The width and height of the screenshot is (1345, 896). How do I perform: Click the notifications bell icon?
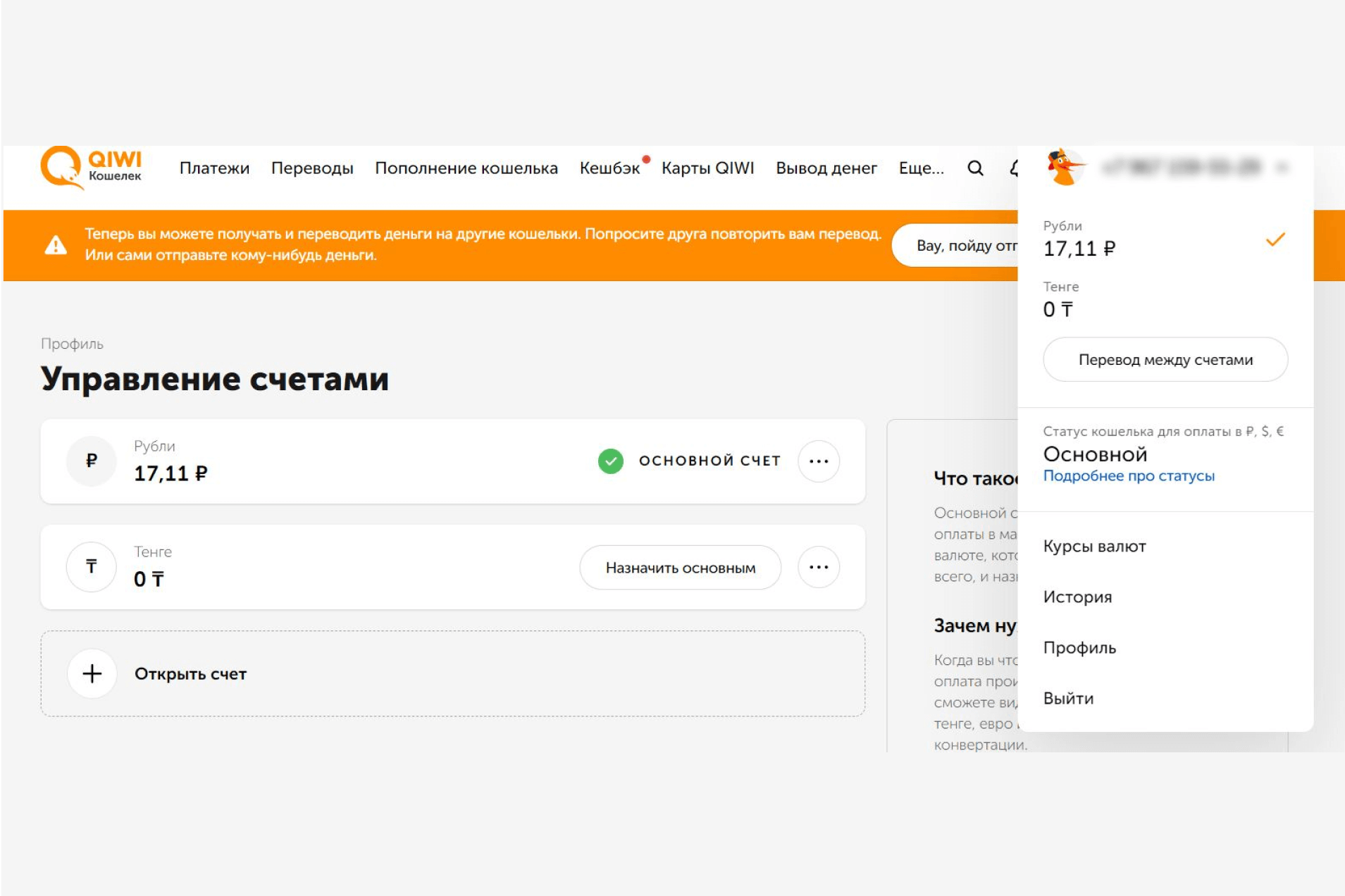(x=1013, y=168)
